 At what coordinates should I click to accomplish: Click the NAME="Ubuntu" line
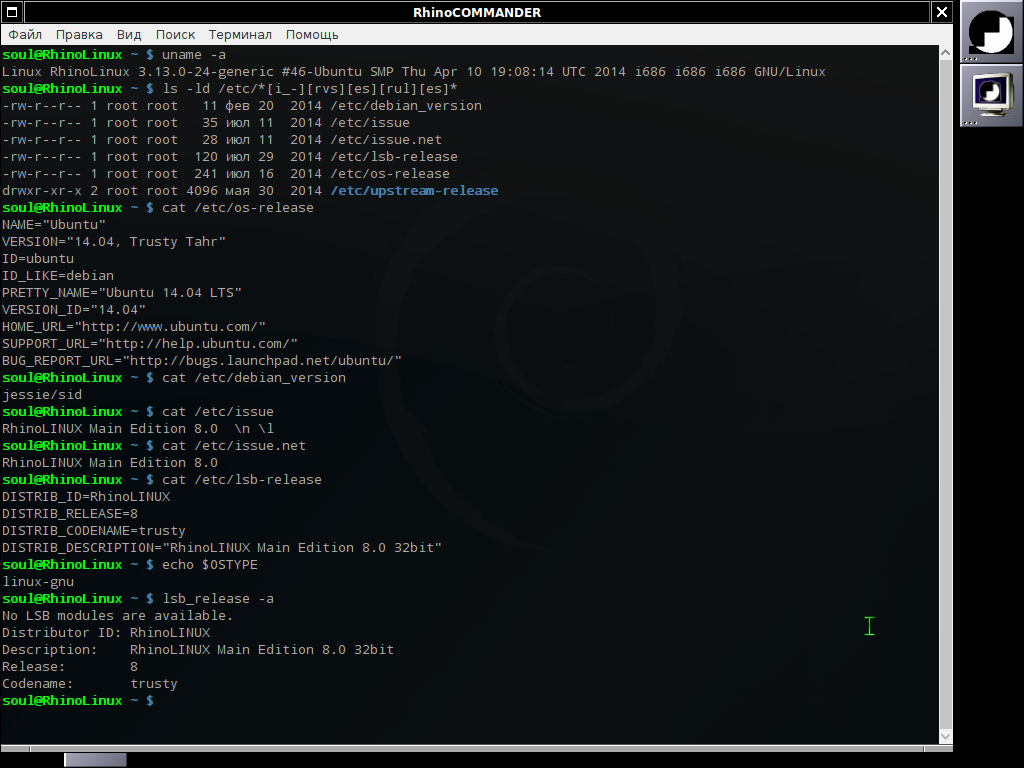pos(54,225)
